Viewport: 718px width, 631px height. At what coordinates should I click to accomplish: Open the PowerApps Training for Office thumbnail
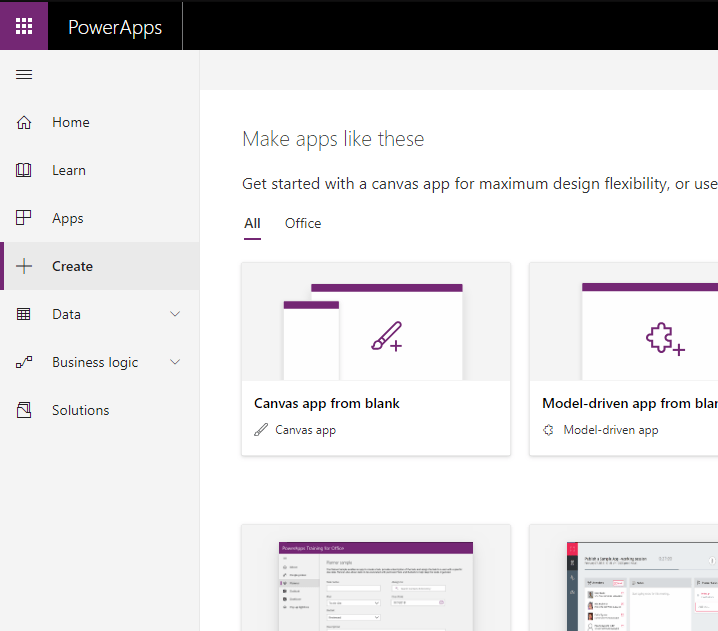(x=376, y=586)
